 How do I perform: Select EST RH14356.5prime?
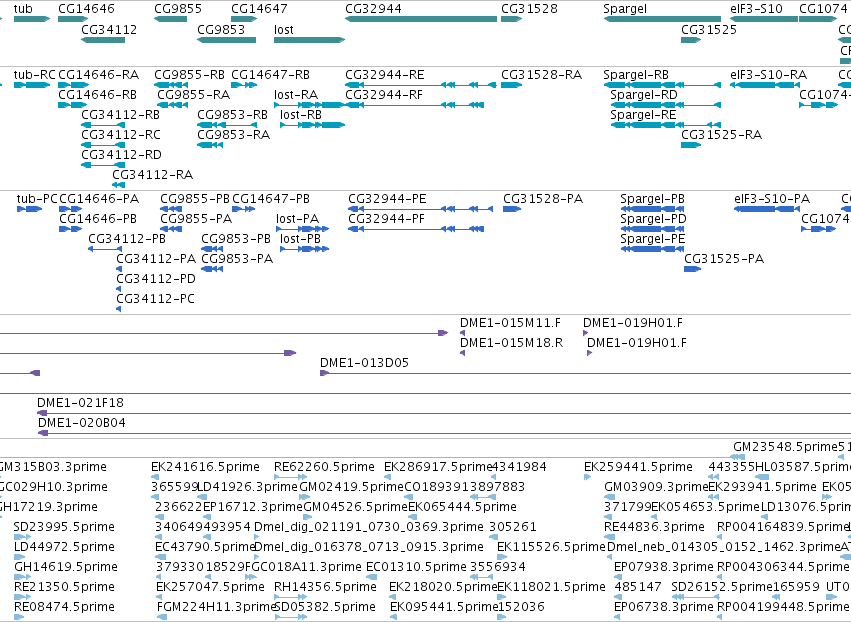(326, 587)
